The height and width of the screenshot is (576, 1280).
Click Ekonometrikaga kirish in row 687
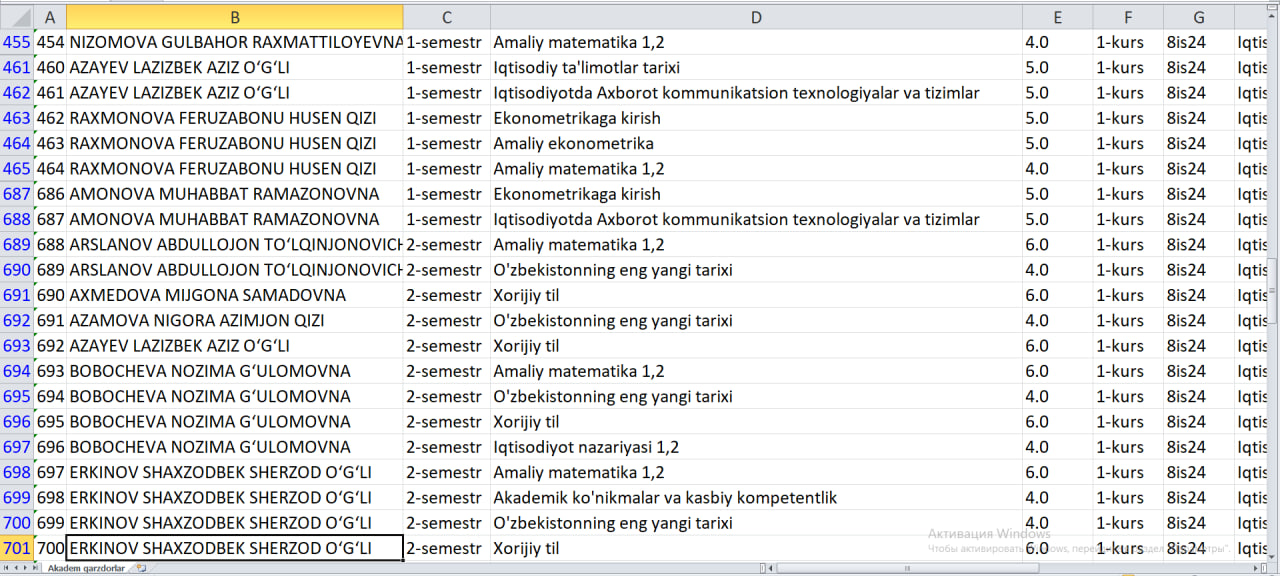[x=756, y=194]
